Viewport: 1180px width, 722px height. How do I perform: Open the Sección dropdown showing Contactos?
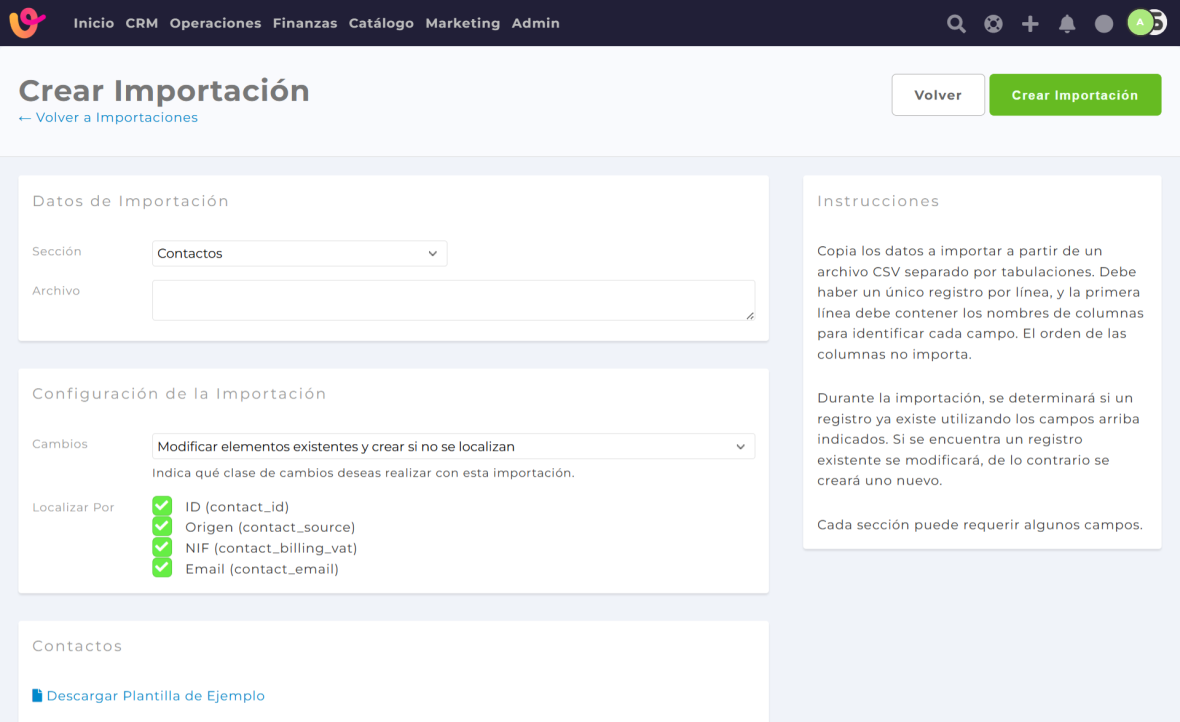tap(299, 254)
